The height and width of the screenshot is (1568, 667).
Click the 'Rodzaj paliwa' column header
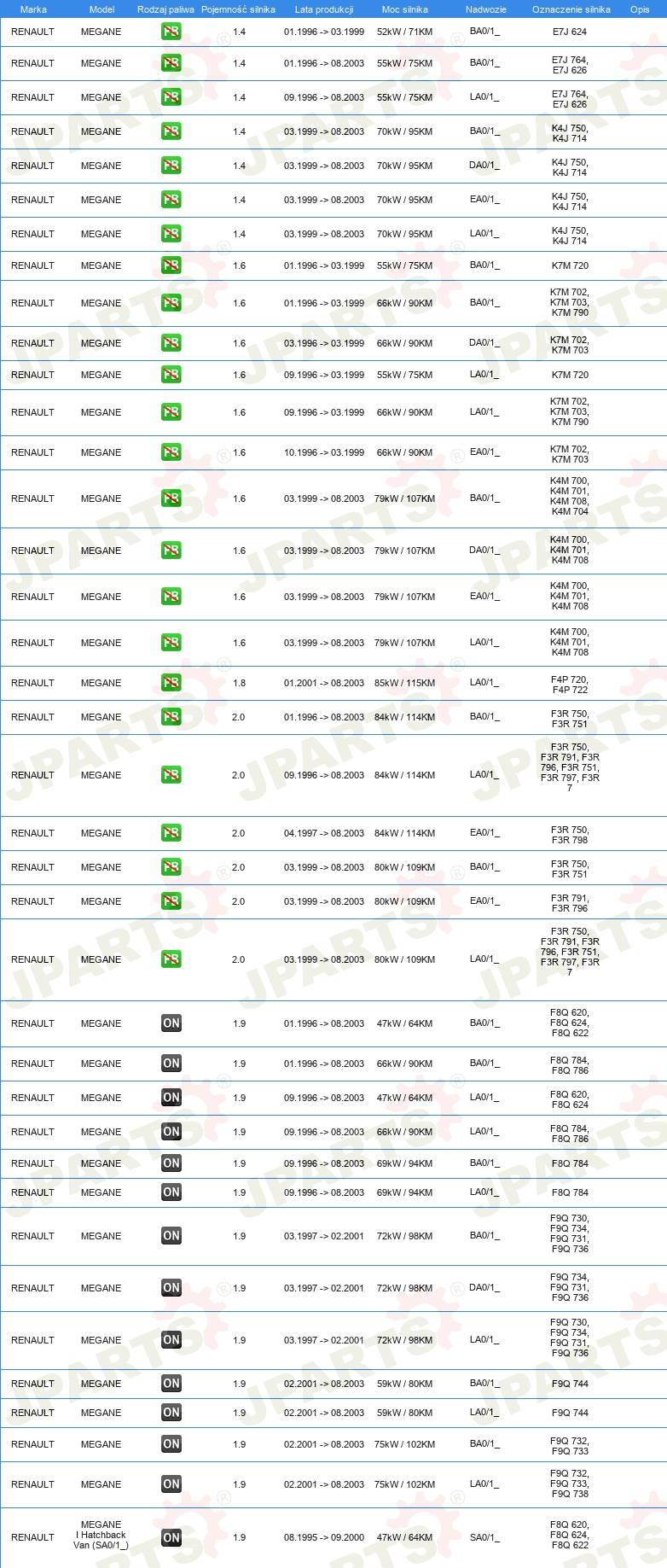[165, 9]
